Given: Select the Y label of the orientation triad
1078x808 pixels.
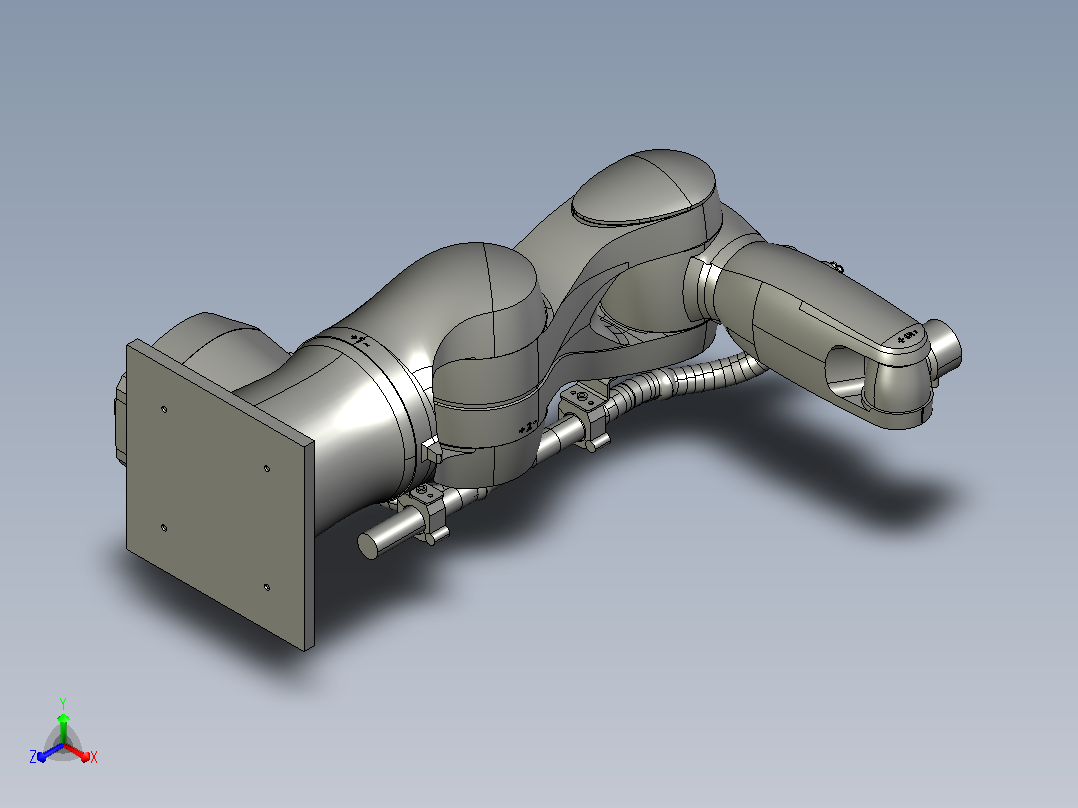Looking at the screenshot, I should [63, 703].
